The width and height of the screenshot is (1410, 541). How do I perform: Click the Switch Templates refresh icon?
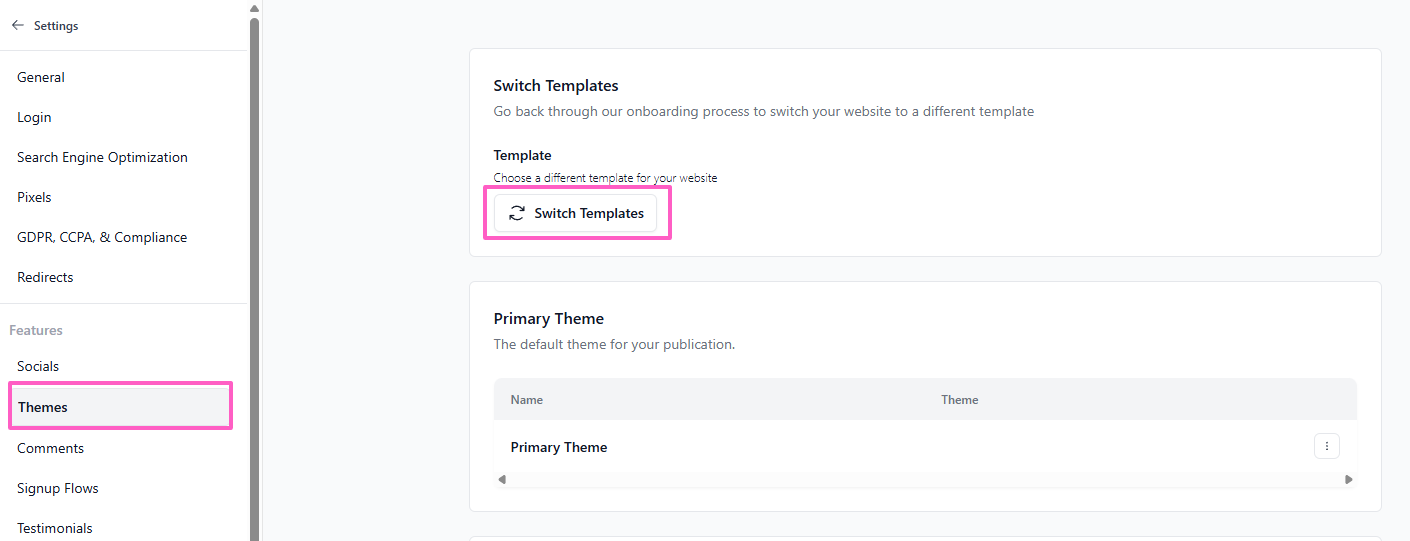pyautogui.click(x=517, y=213)
